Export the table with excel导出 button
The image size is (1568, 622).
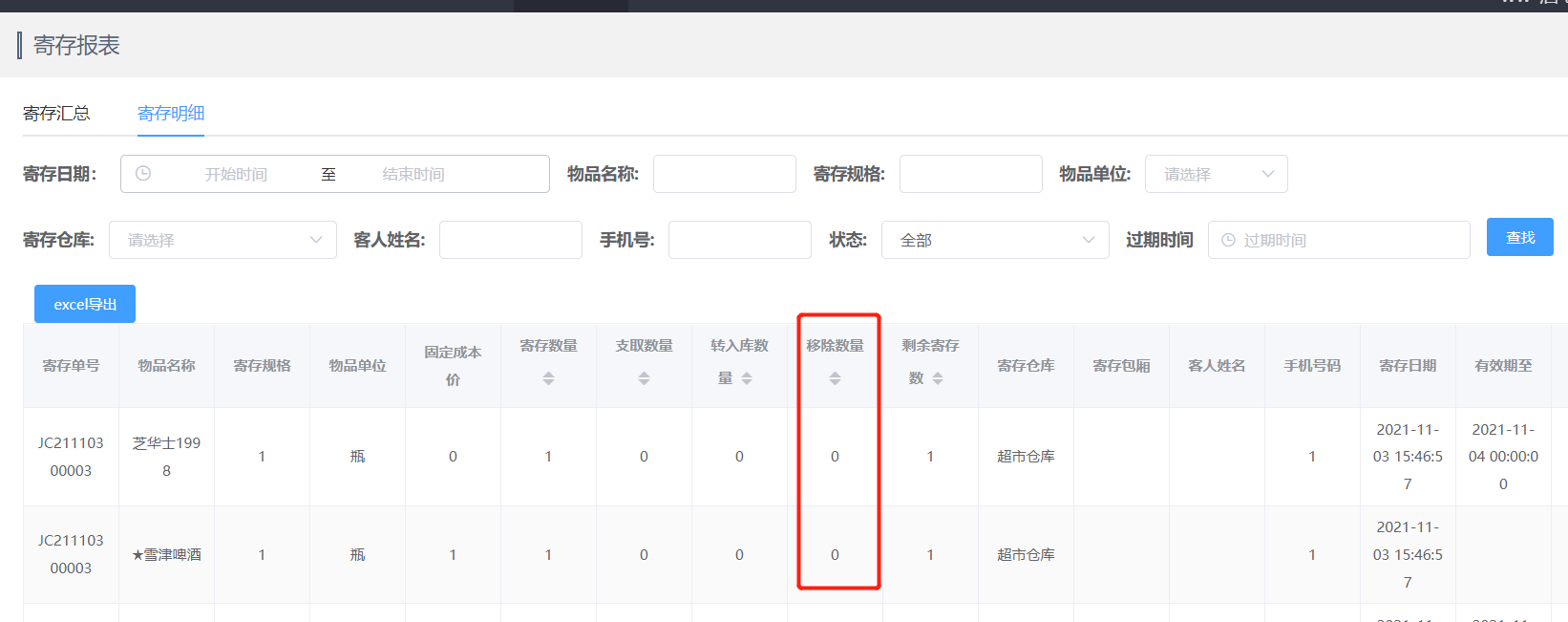[x=85, y=304]
